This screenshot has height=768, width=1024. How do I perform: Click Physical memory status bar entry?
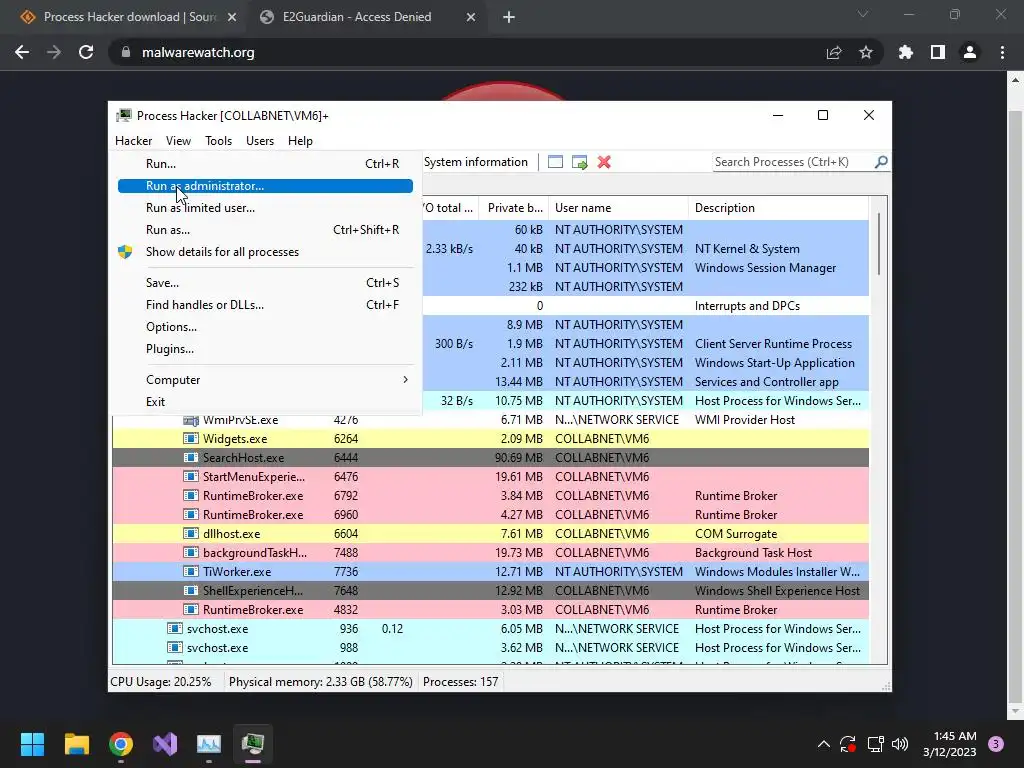coord(321,682)
